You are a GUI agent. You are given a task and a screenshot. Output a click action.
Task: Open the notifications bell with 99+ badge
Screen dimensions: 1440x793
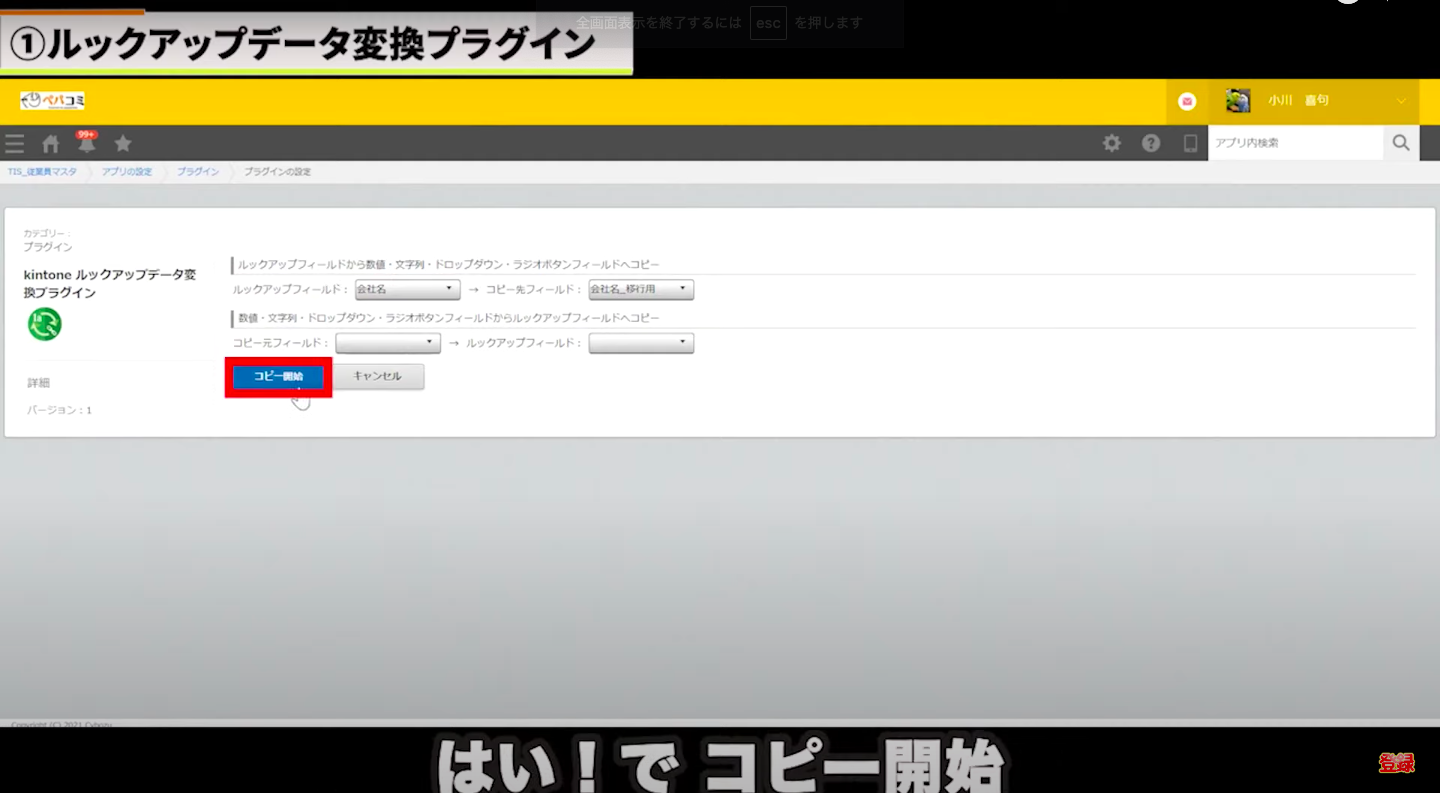(x=87, y=143)
